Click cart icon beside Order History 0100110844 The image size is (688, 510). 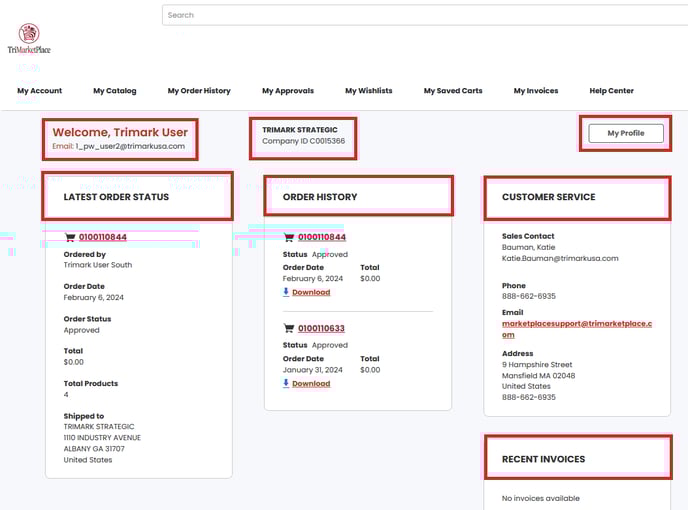coord(289,237)
